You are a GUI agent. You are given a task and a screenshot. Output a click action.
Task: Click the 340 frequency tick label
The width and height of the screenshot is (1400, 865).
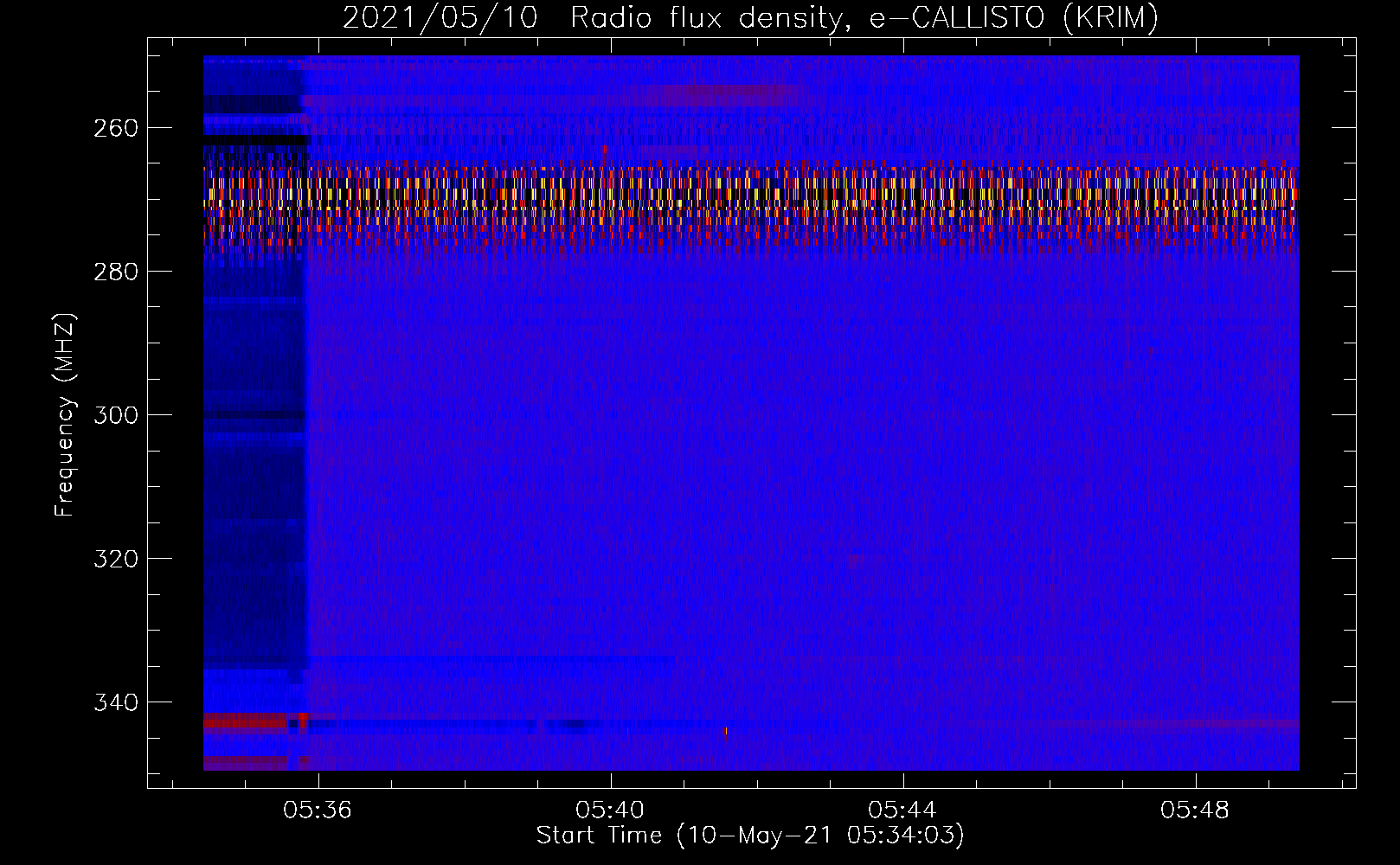[115, 702]
